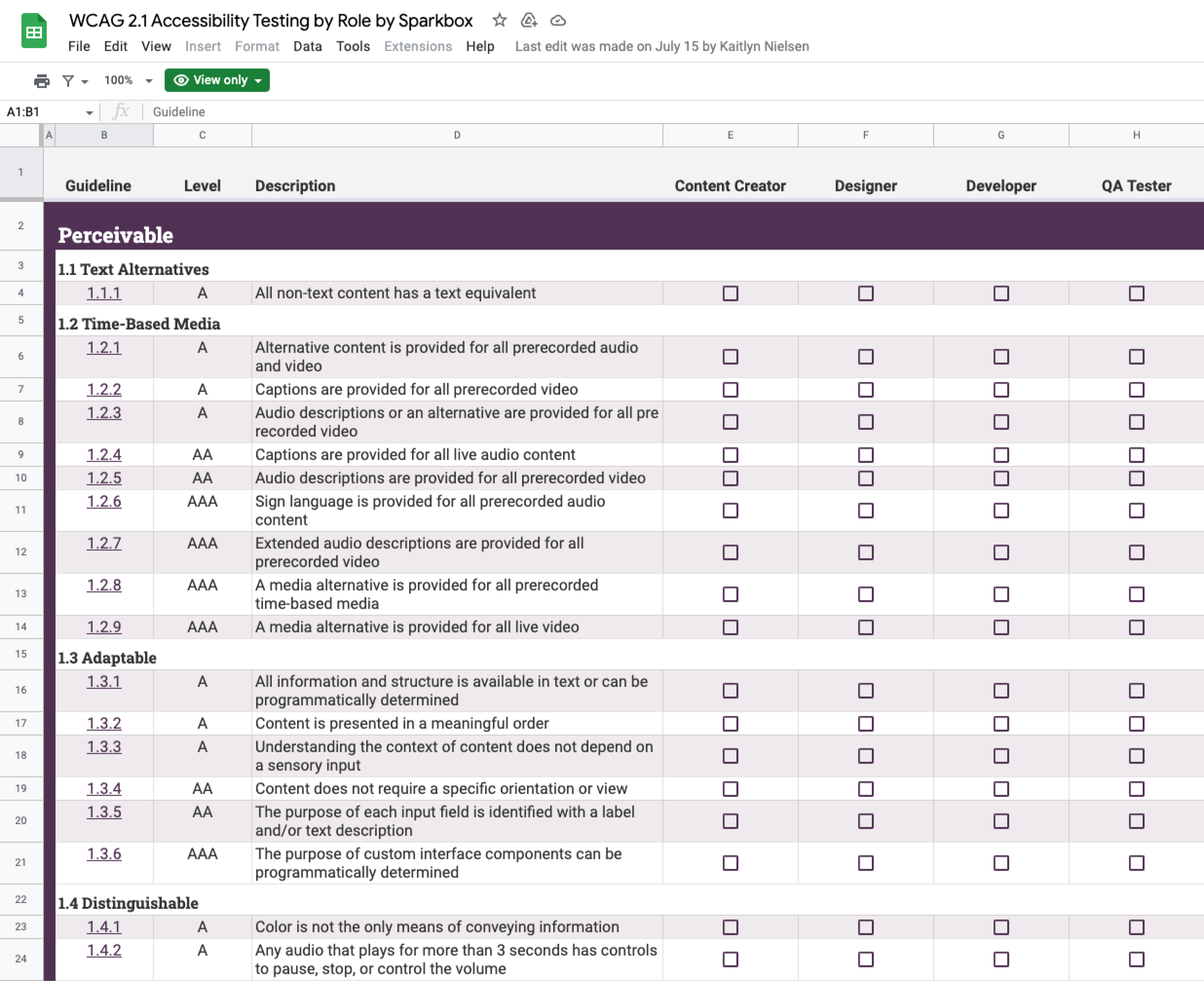This screenshot has height=981, width=1204.
Task: Open the Data menu
Action: [x=307, y=46]
